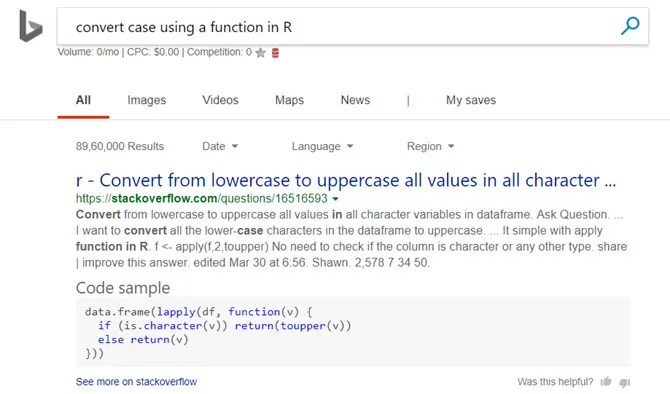Image resolution: width=670 pixels, height=394 pixels.
Task: Click the 'Volume: 0/mo' keyword stats text
Action: [x=88, y=52]
